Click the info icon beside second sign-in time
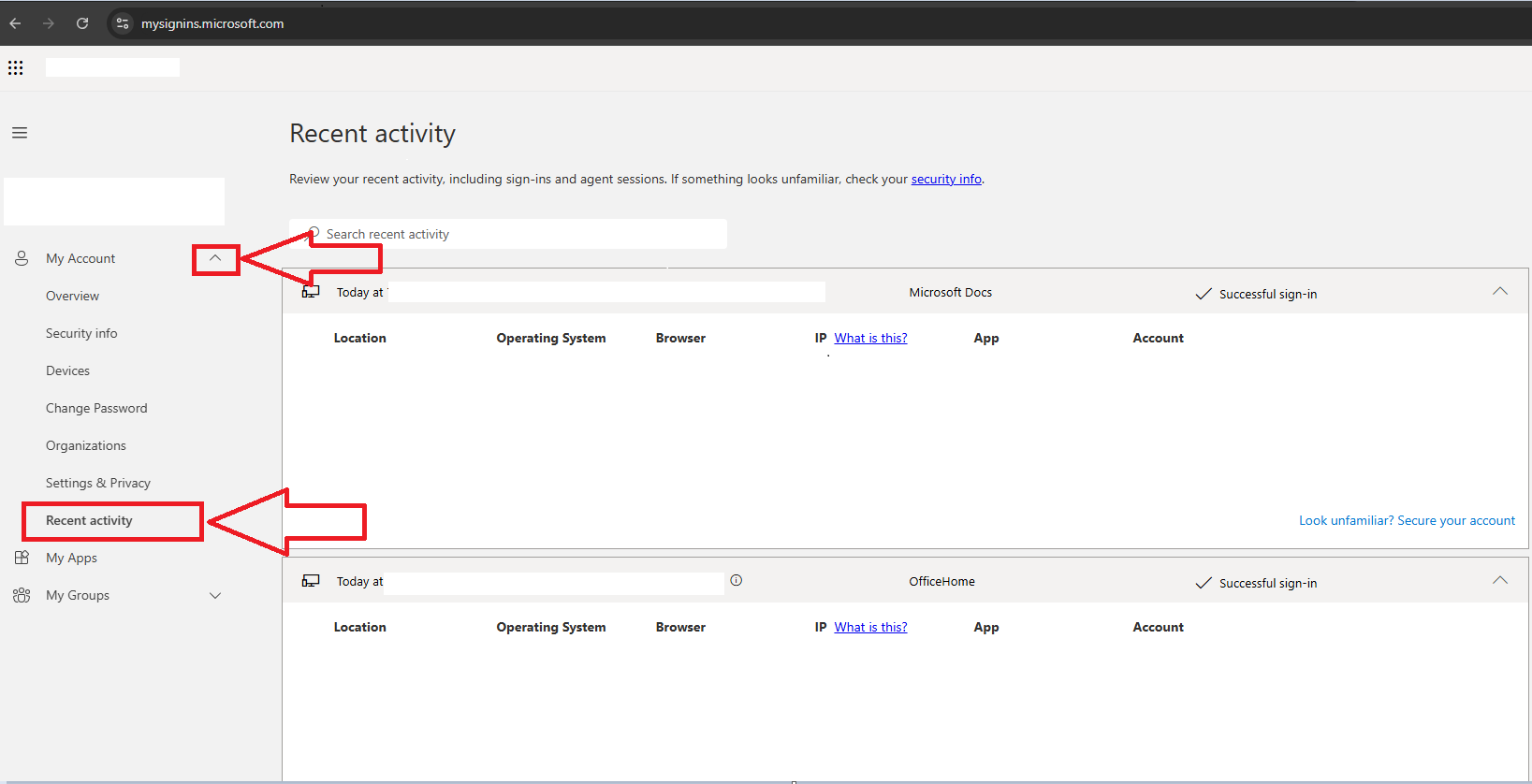Image resolution: width=1532 pixels, height=784 pixels. click(737, 580)
